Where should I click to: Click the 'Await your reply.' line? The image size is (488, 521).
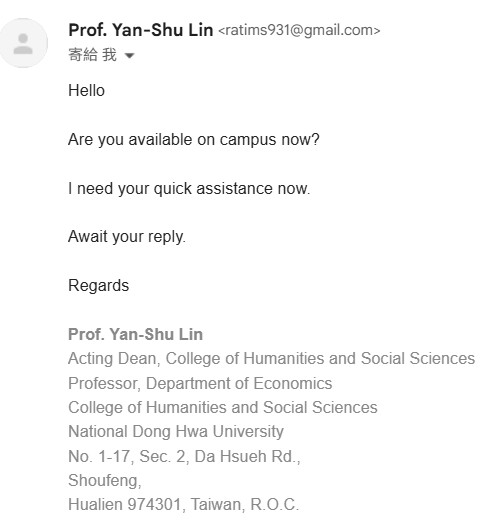pos(127,237)
